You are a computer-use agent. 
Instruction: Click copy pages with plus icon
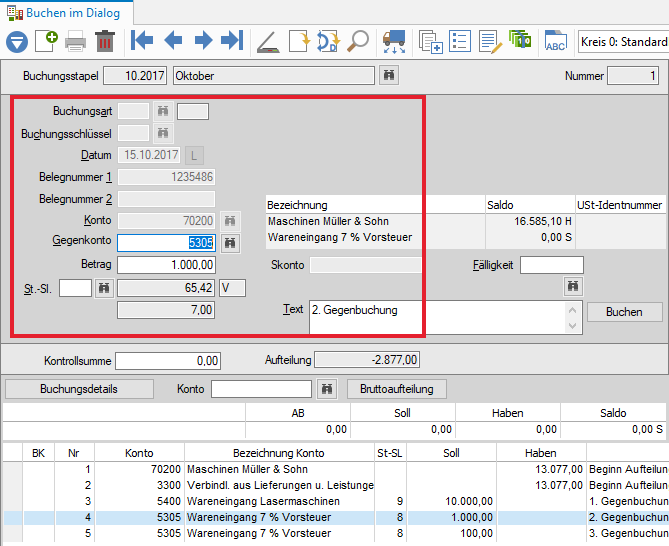430,42
